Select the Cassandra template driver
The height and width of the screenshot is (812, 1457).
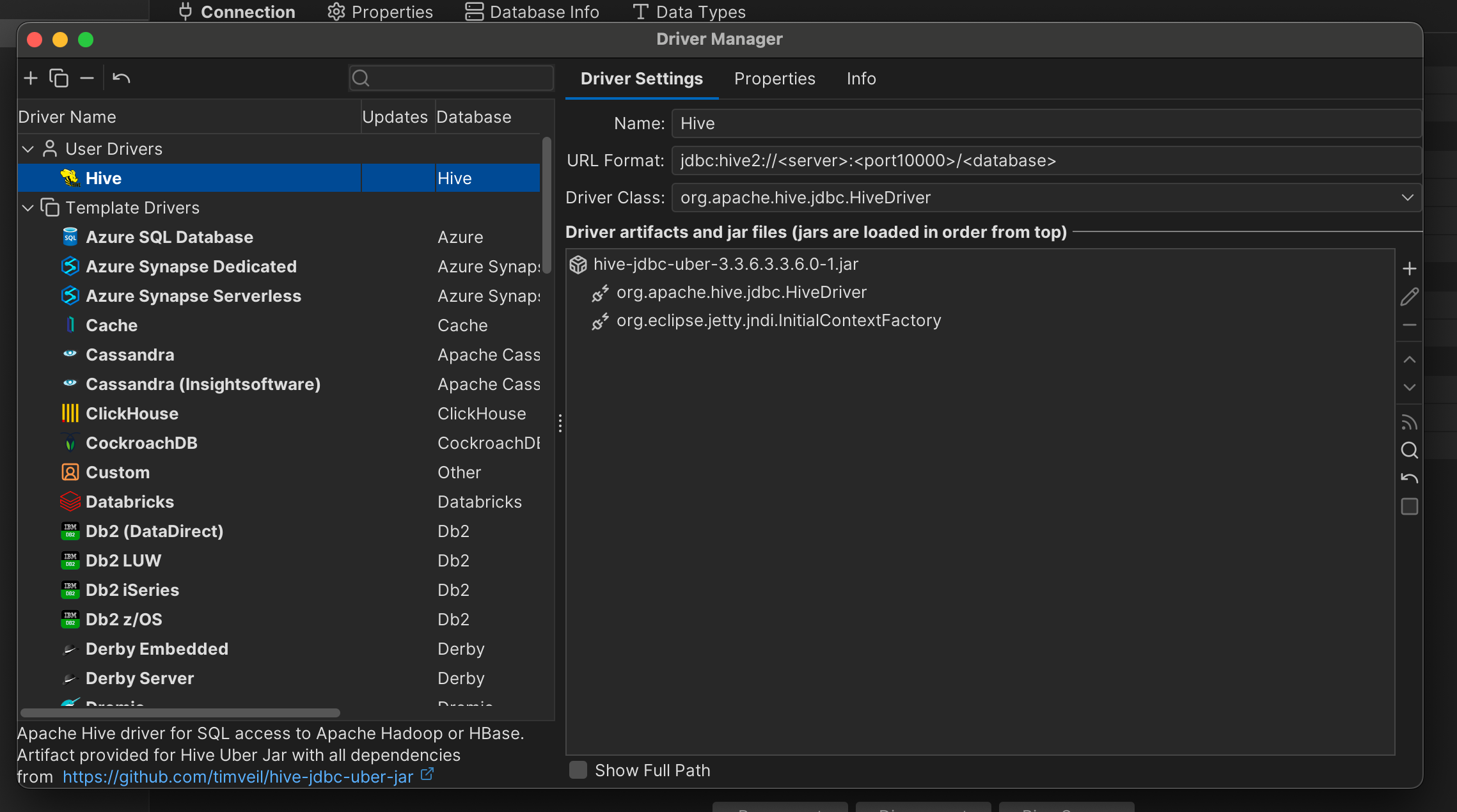(279, 354)
